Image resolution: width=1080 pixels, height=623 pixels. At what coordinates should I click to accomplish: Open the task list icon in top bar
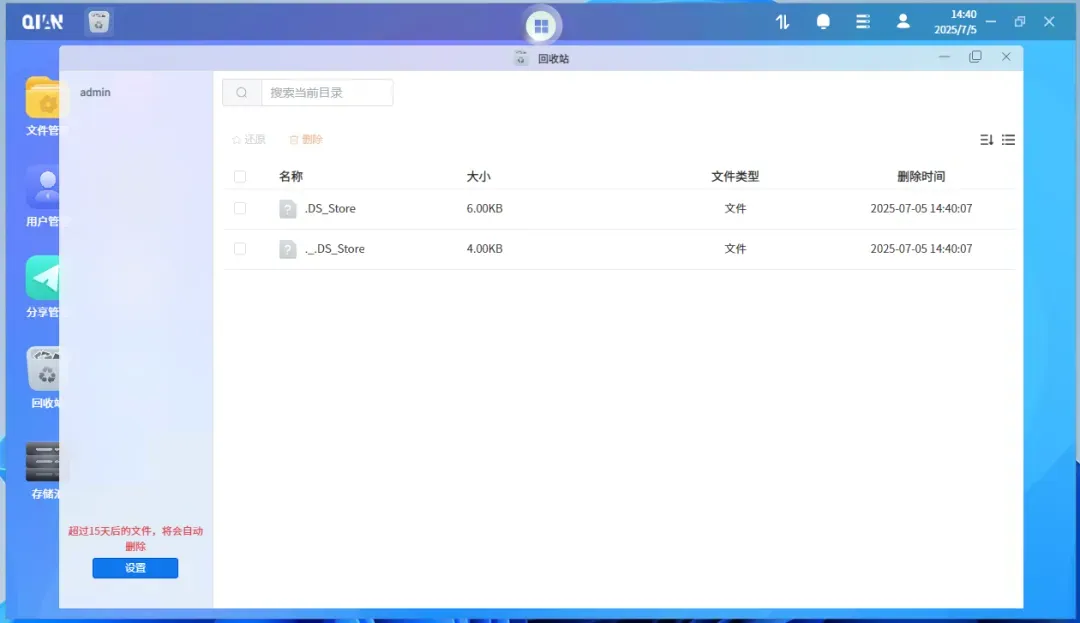(x=863, y=22)
